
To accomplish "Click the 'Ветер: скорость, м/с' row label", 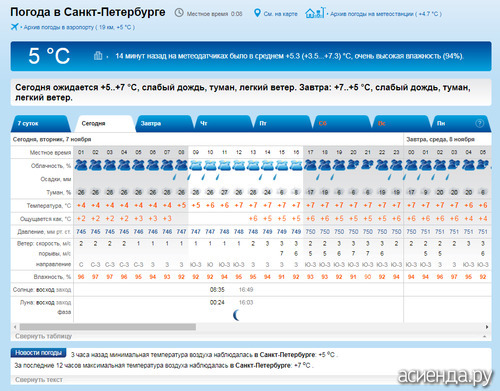I will [x=44, y=244].
